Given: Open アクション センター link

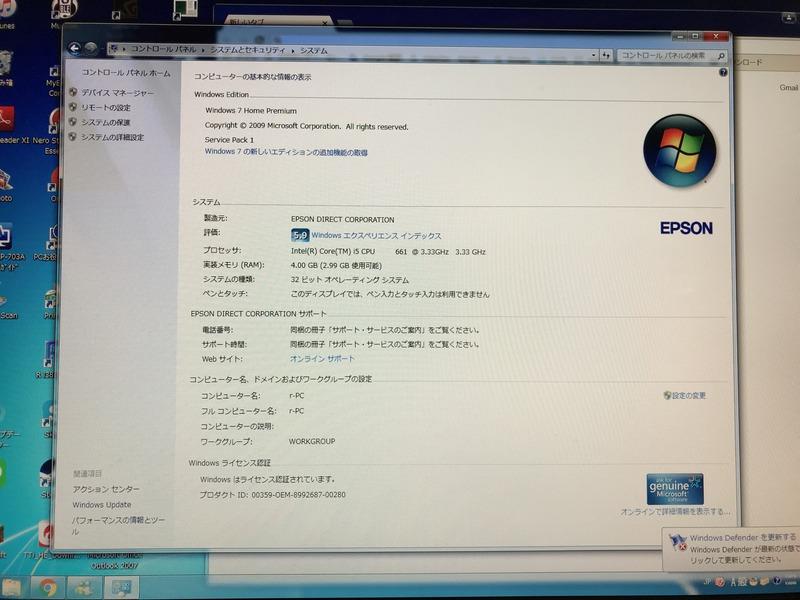Looking at the screenshot, I should coord(106,489).
